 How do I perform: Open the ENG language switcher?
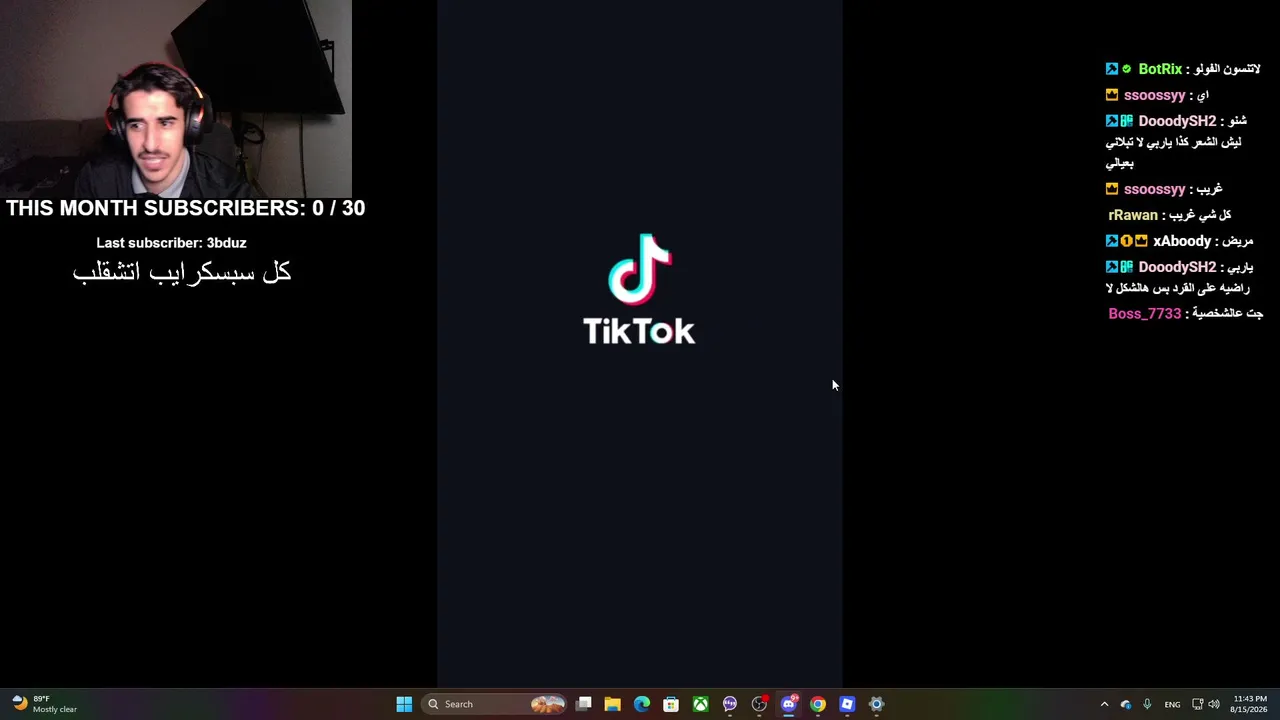click(1172, 704)
